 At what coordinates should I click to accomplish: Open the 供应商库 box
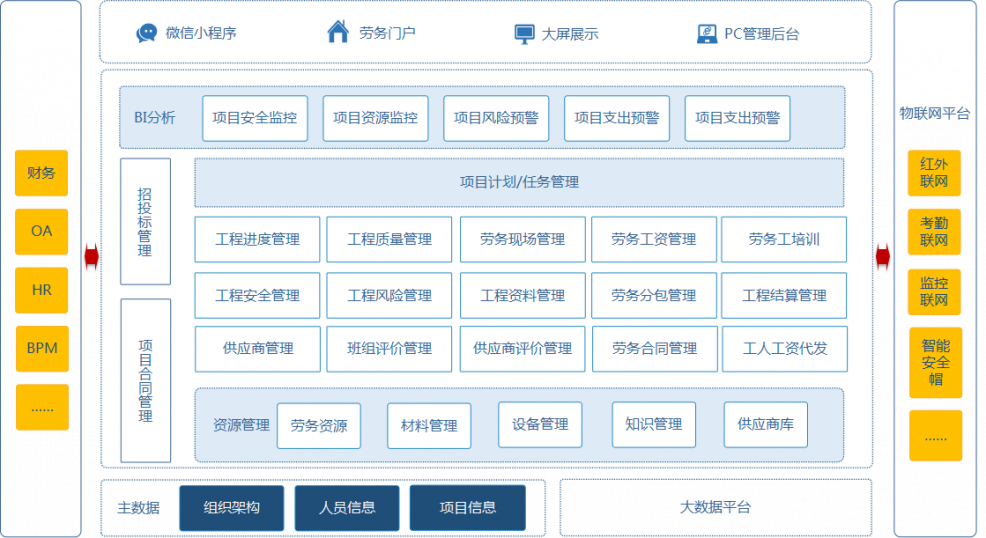765,425
